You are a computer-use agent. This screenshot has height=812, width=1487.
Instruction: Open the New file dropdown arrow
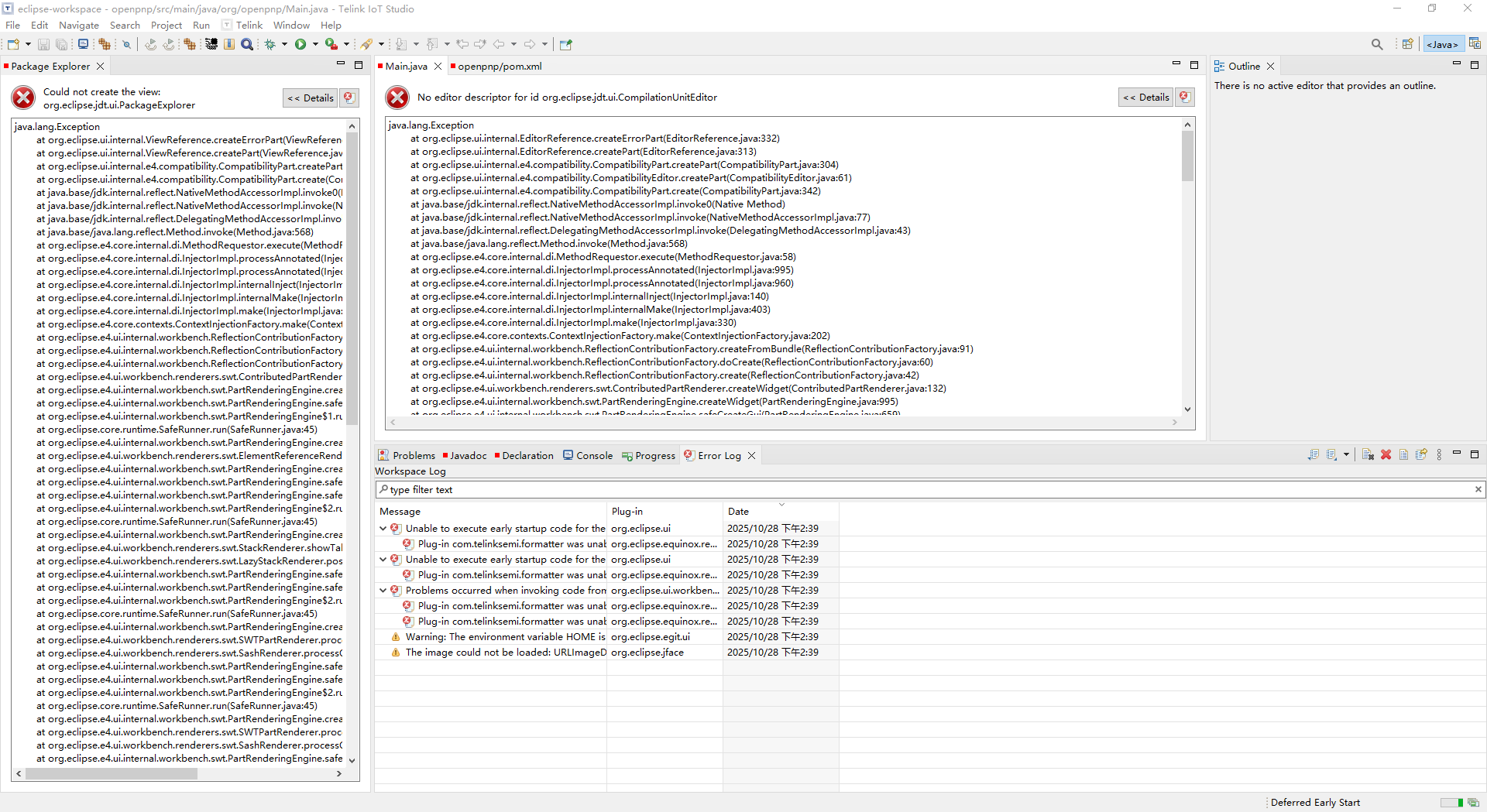point(28,44)
